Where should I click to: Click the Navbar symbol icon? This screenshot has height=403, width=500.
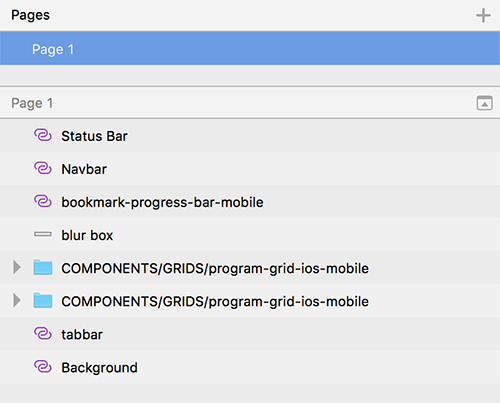click(43, 168)
